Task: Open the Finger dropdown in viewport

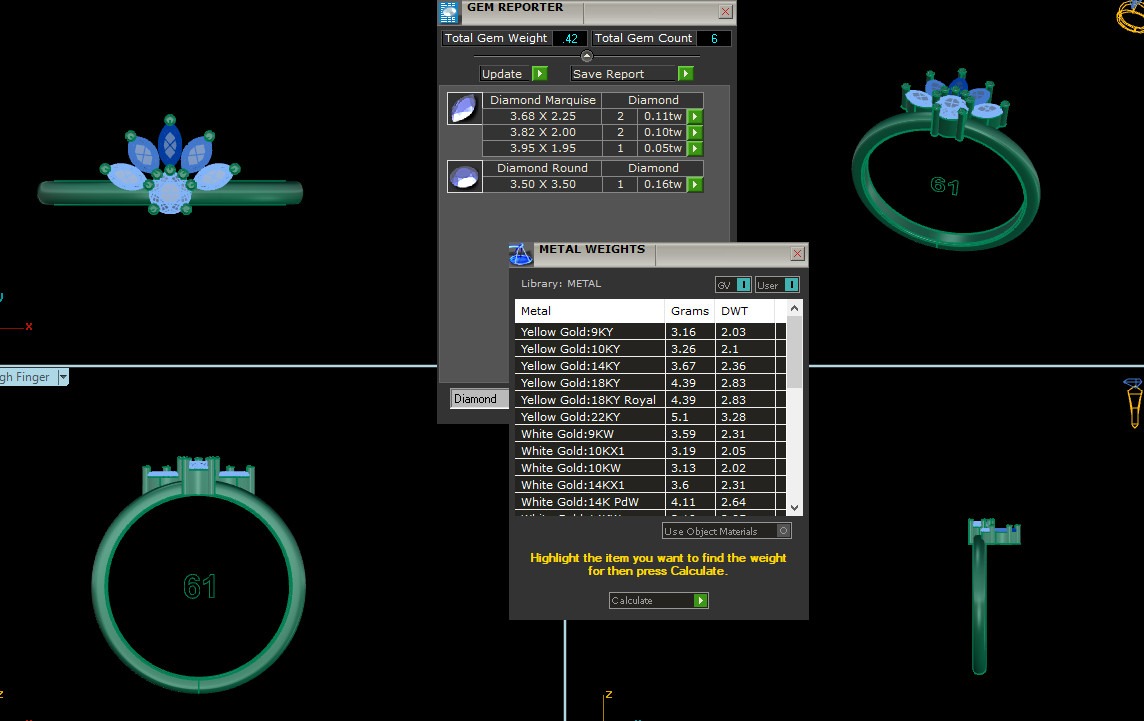Action: (x=63, y=377)
